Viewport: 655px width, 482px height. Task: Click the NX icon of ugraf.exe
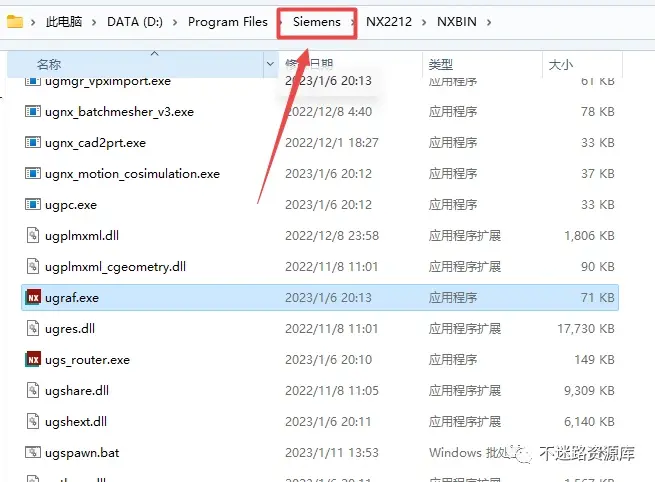(x=33, y=297)
